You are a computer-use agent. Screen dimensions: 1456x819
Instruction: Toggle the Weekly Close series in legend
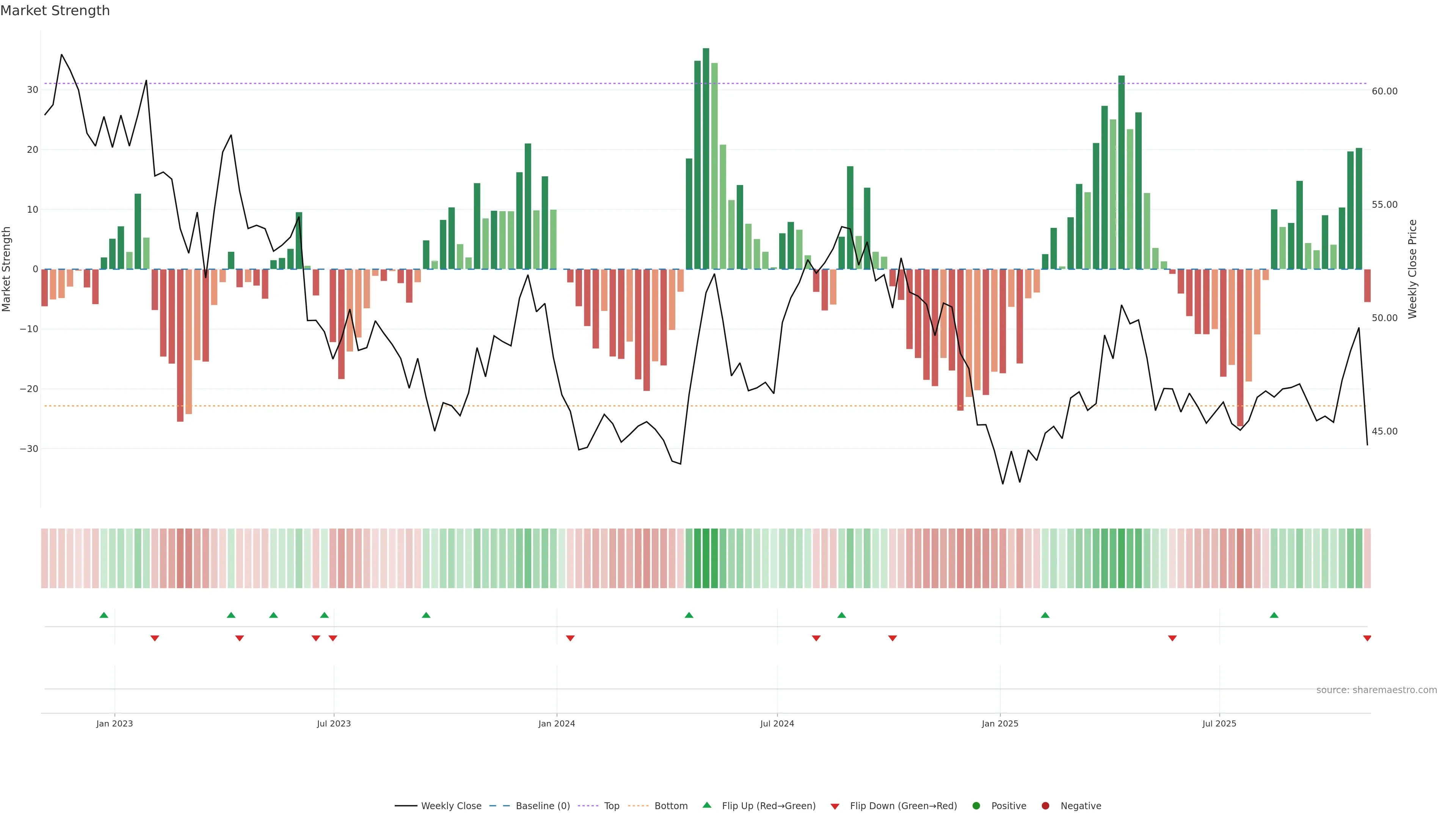(450, 806)
